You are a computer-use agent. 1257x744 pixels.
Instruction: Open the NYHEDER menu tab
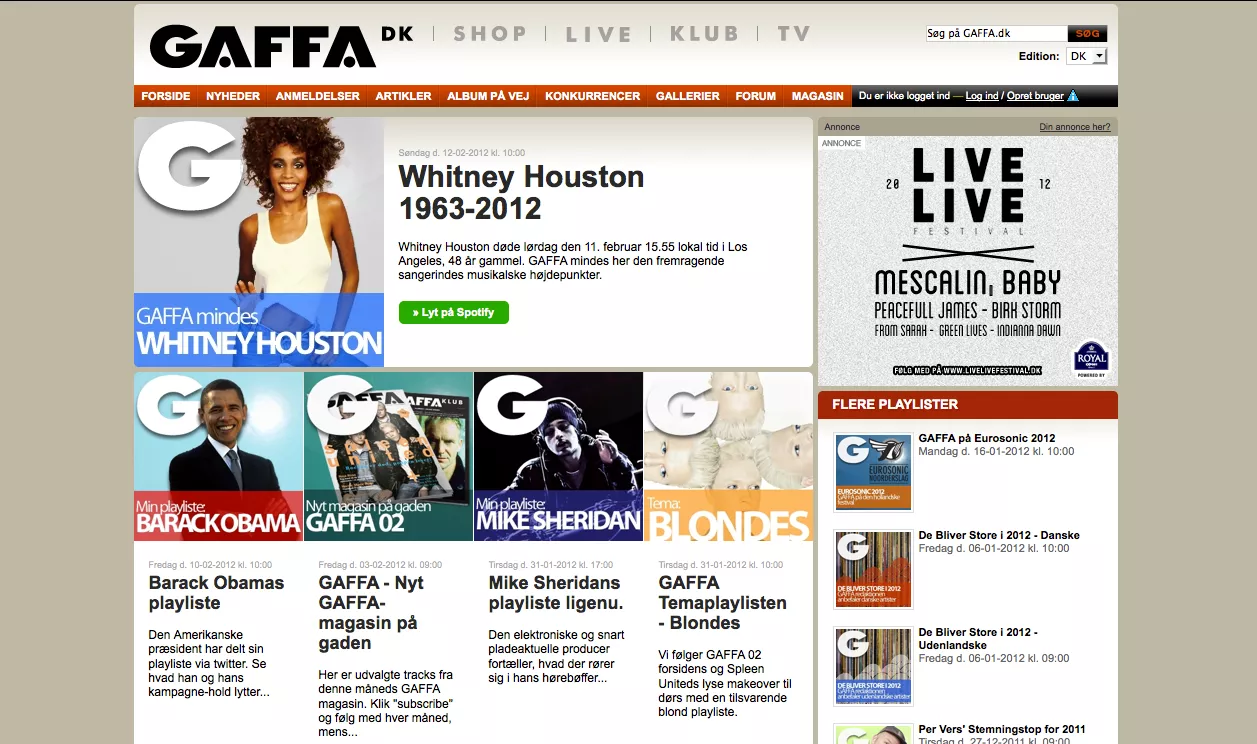click(233, 96)
